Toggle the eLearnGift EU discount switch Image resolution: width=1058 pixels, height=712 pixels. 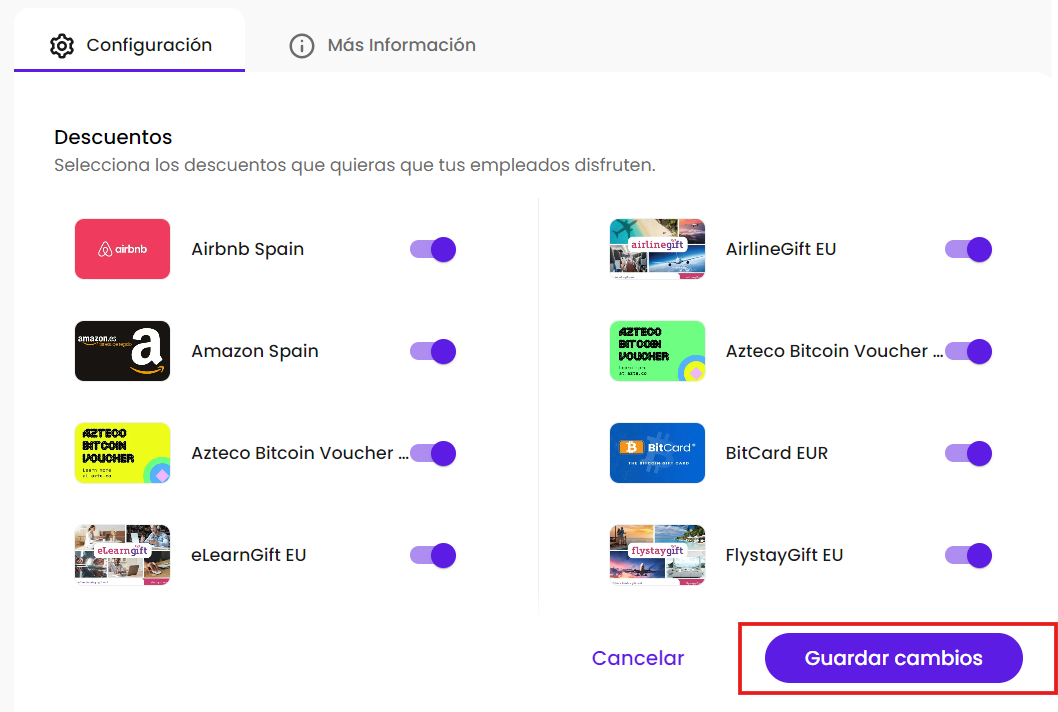433,555
